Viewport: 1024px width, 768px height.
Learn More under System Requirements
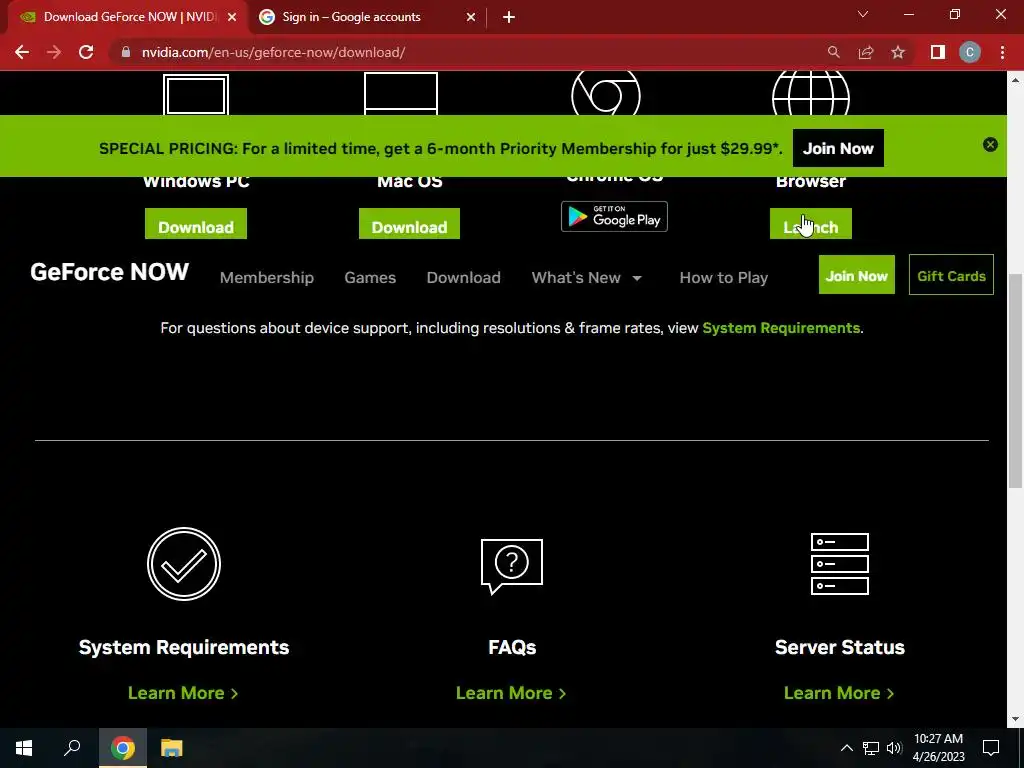point(183,693)
